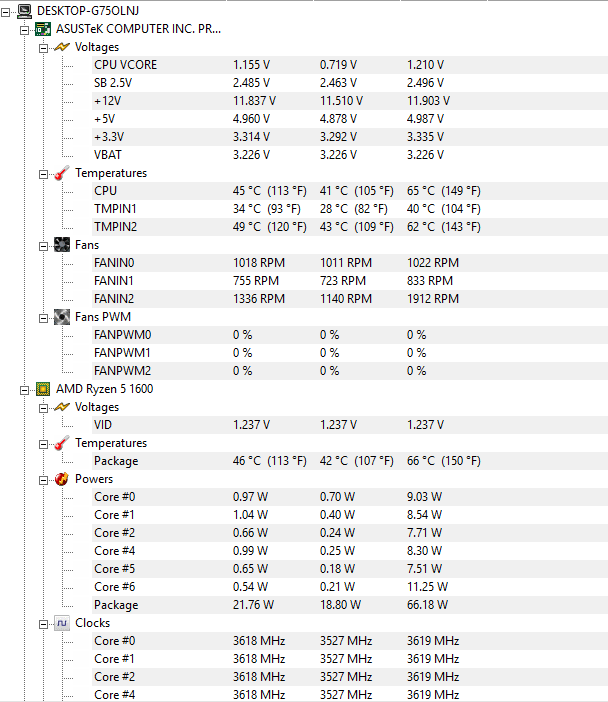This screenshot has width=608, height=702.
Task: Click the Fans icon under the motherboard
Action: 62,245
